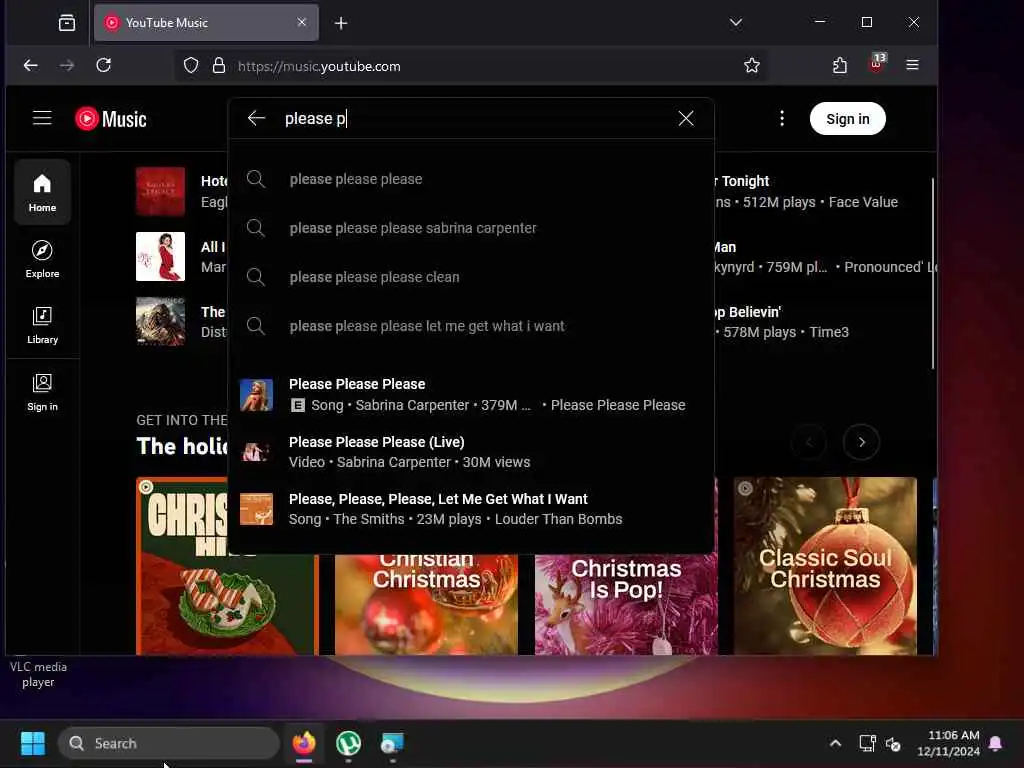Choose suggestion "please please please"
This screenshot has width=1024, height=768.
tap(470, 179)
